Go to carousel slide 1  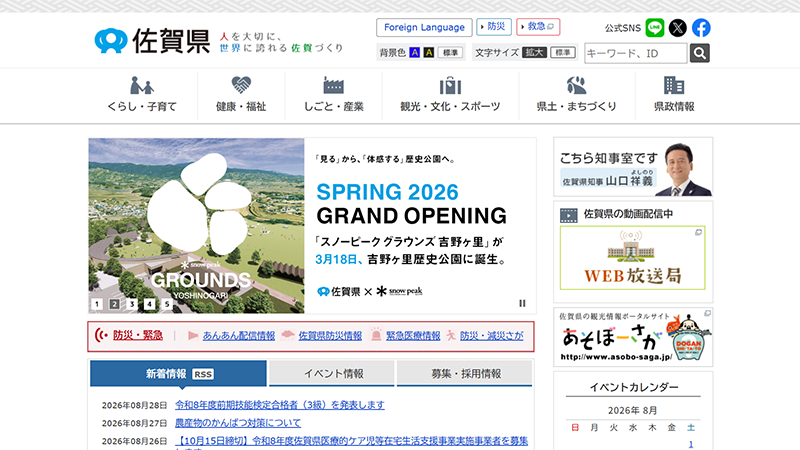click(97, 304)
